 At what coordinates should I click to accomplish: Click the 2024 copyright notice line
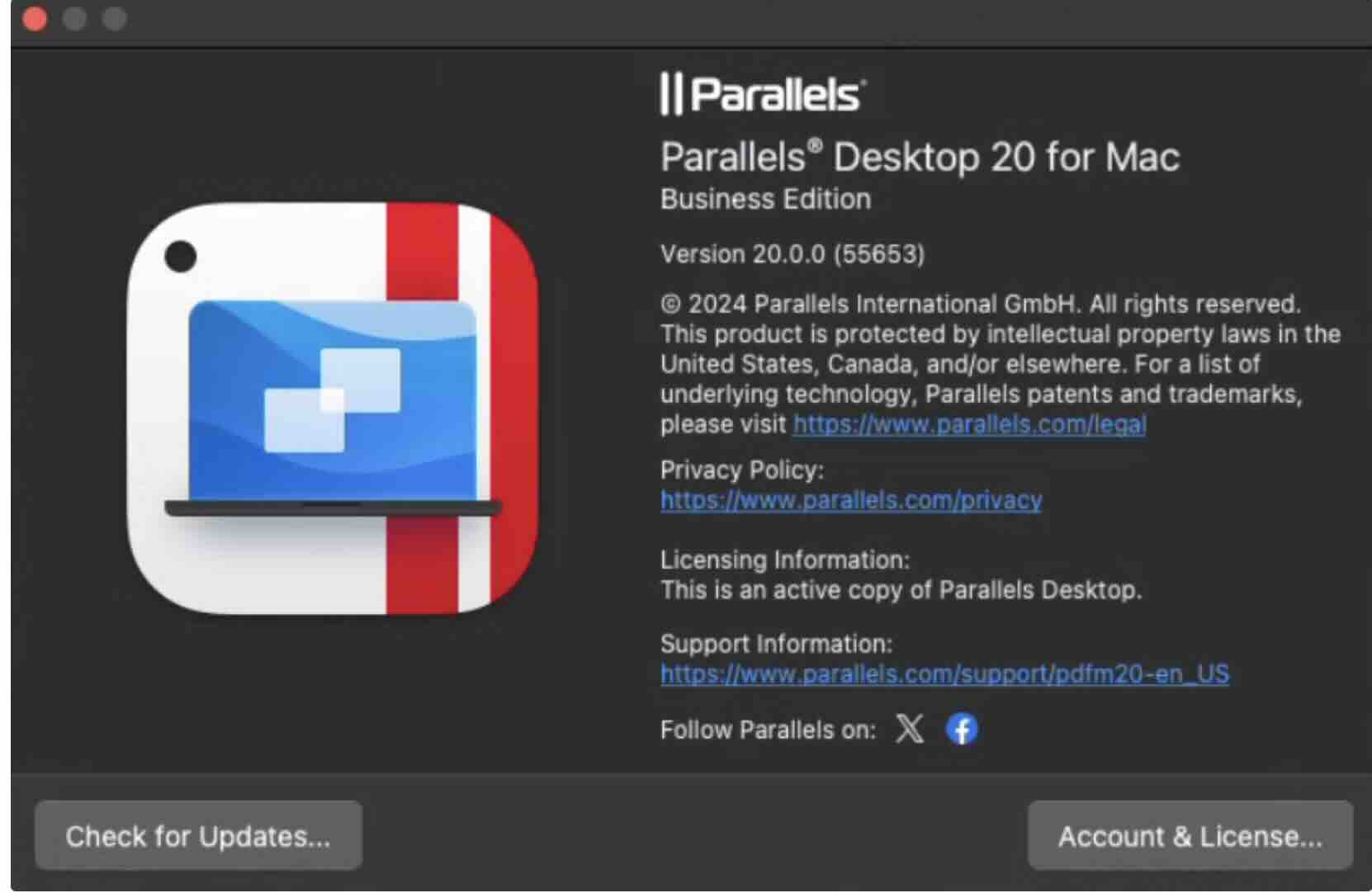click(x=980, y=305)
